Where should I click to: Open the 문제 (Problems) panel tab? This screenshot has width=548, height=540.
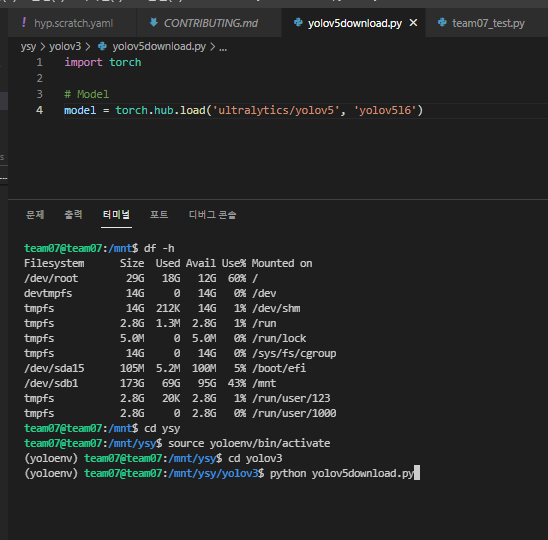click(x=35, y=214)
